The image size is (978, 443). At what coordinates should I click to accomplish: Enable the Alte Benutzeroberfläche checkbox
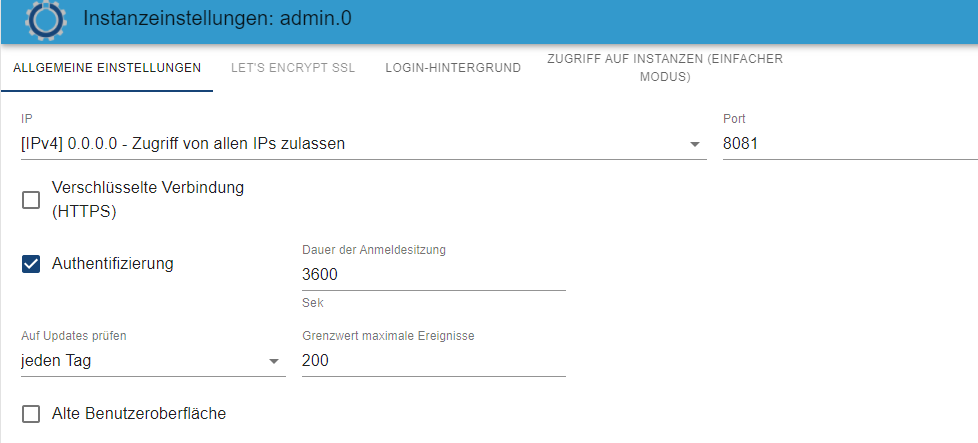pos(31,414)
